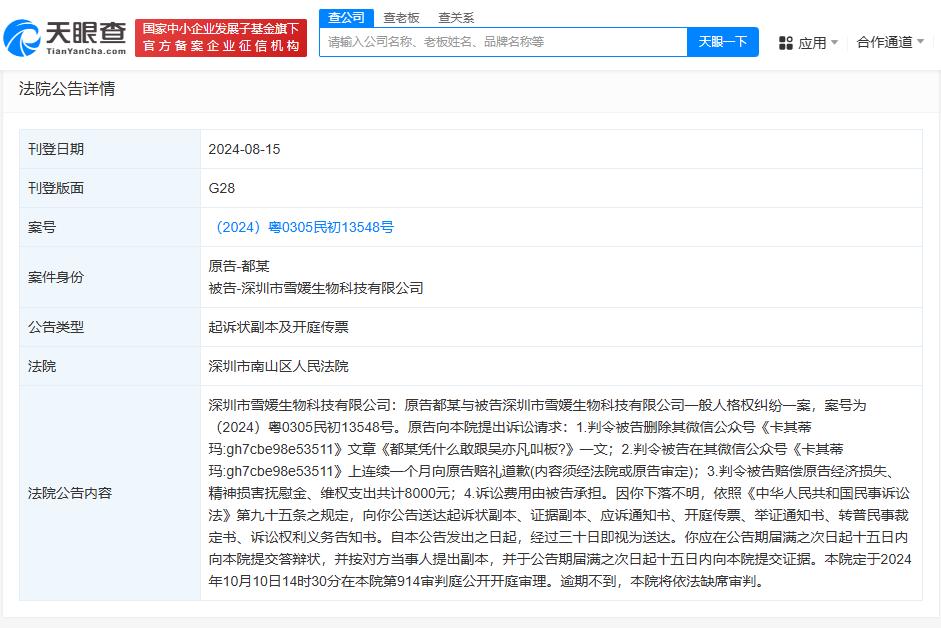Select the 刊登版面 value G28

[x=221, y=188]
